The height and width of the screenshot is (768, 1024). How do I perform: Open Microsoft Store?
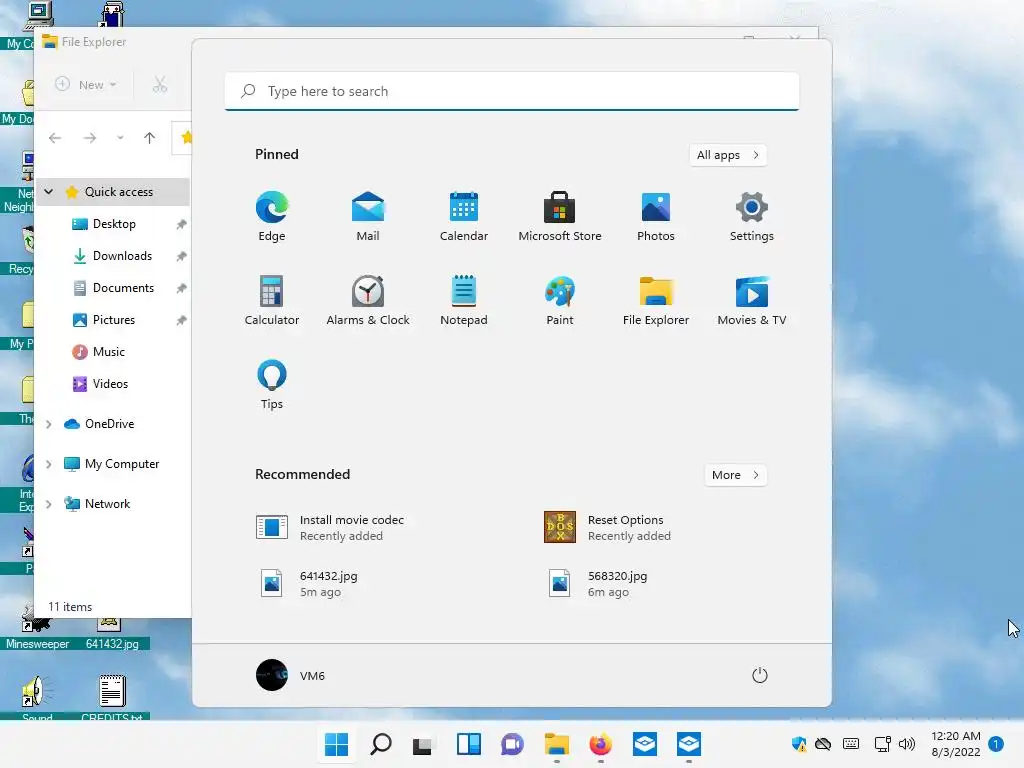560,216
